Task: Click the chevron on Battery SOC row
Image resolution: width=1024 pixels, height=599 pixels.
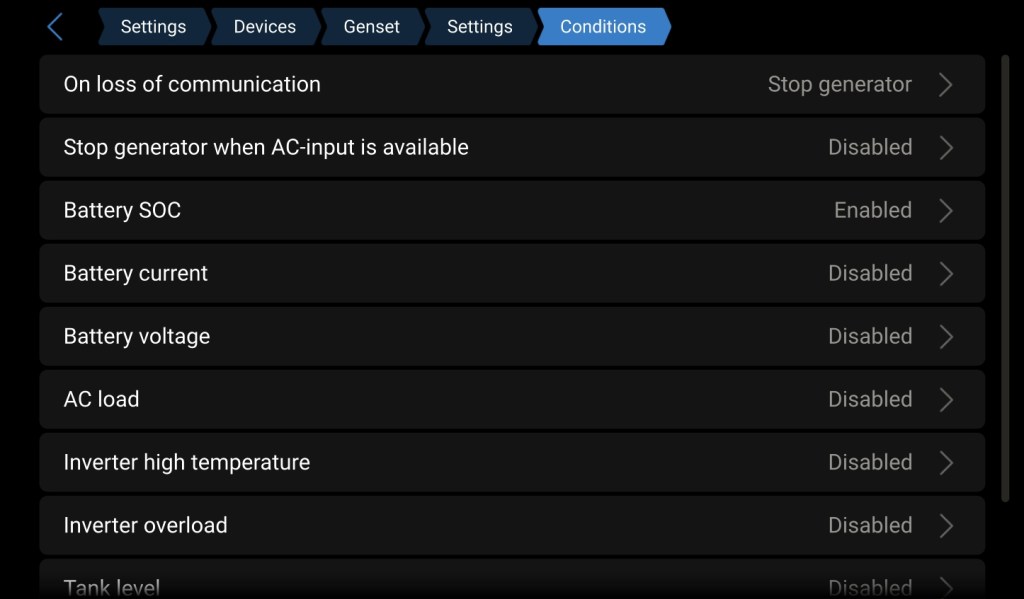Action: pyautogui.click(x=946, y=210)
